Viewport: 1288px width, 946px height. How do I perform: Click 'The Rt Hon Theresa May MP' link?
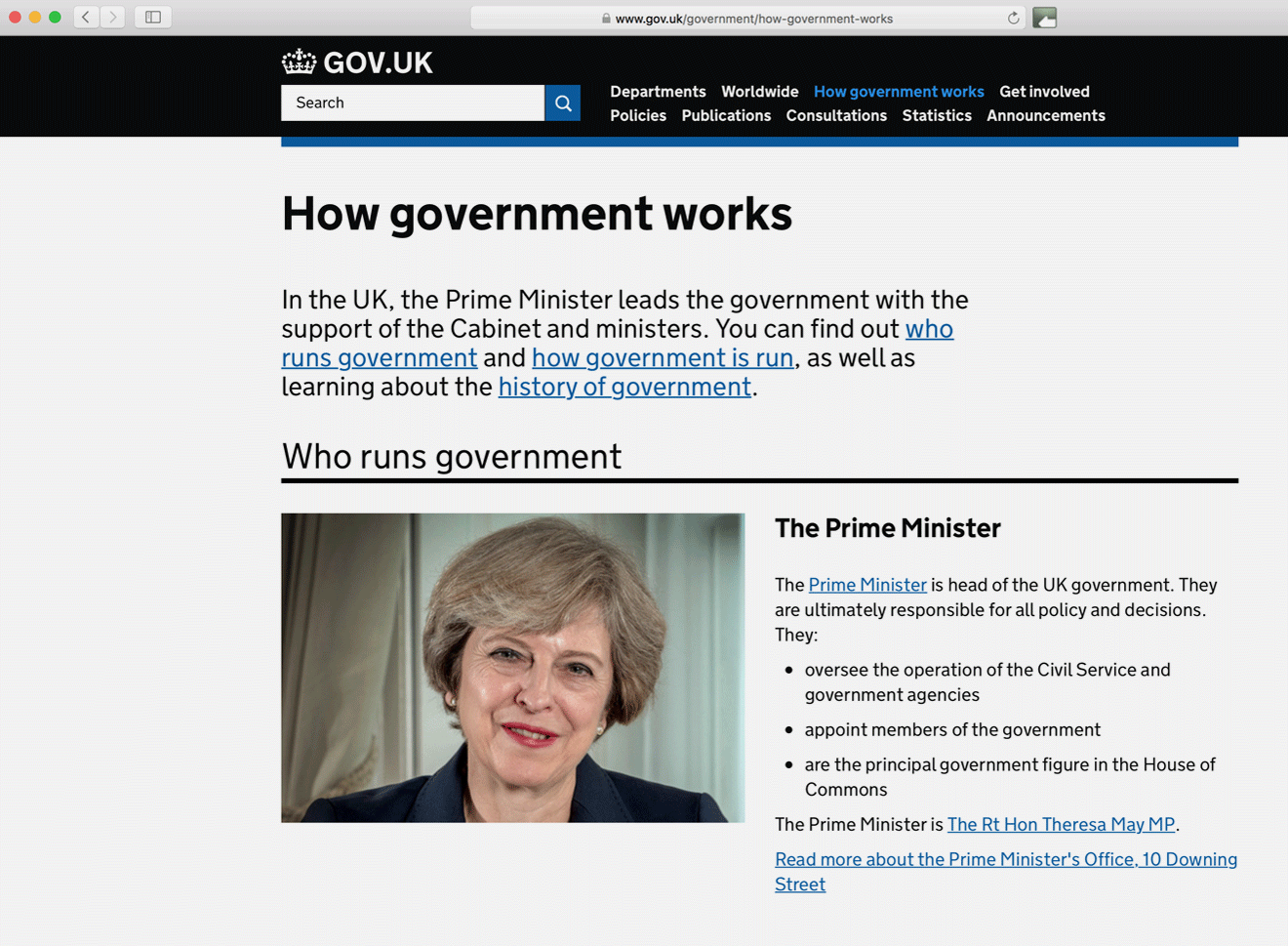(1061, 825)
